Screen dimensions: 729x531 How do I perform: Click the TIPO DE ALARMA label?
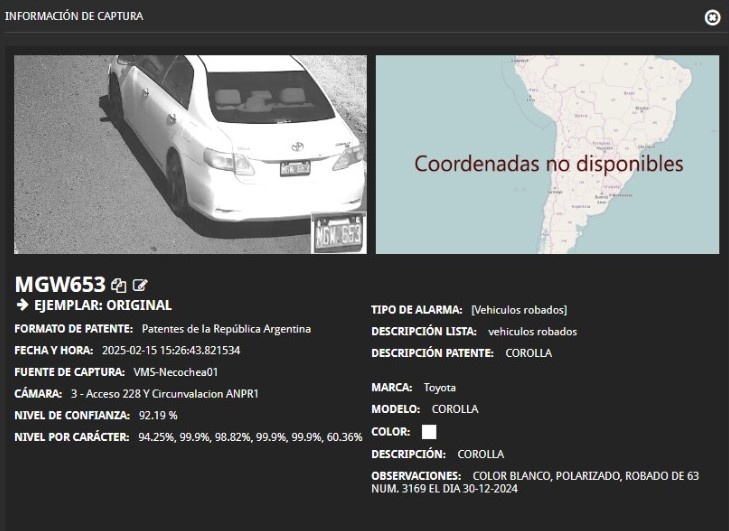pyautogui.click(x=417, y=310)
